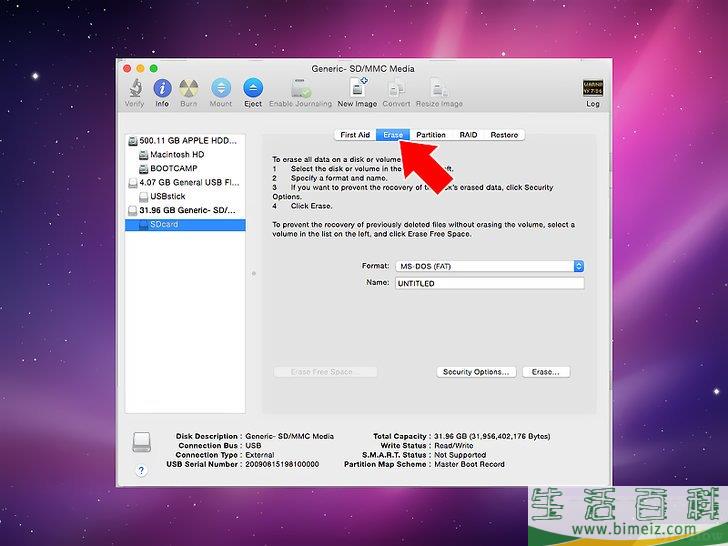
Task: Click the Erase... button
Action: tap(546, 372)
